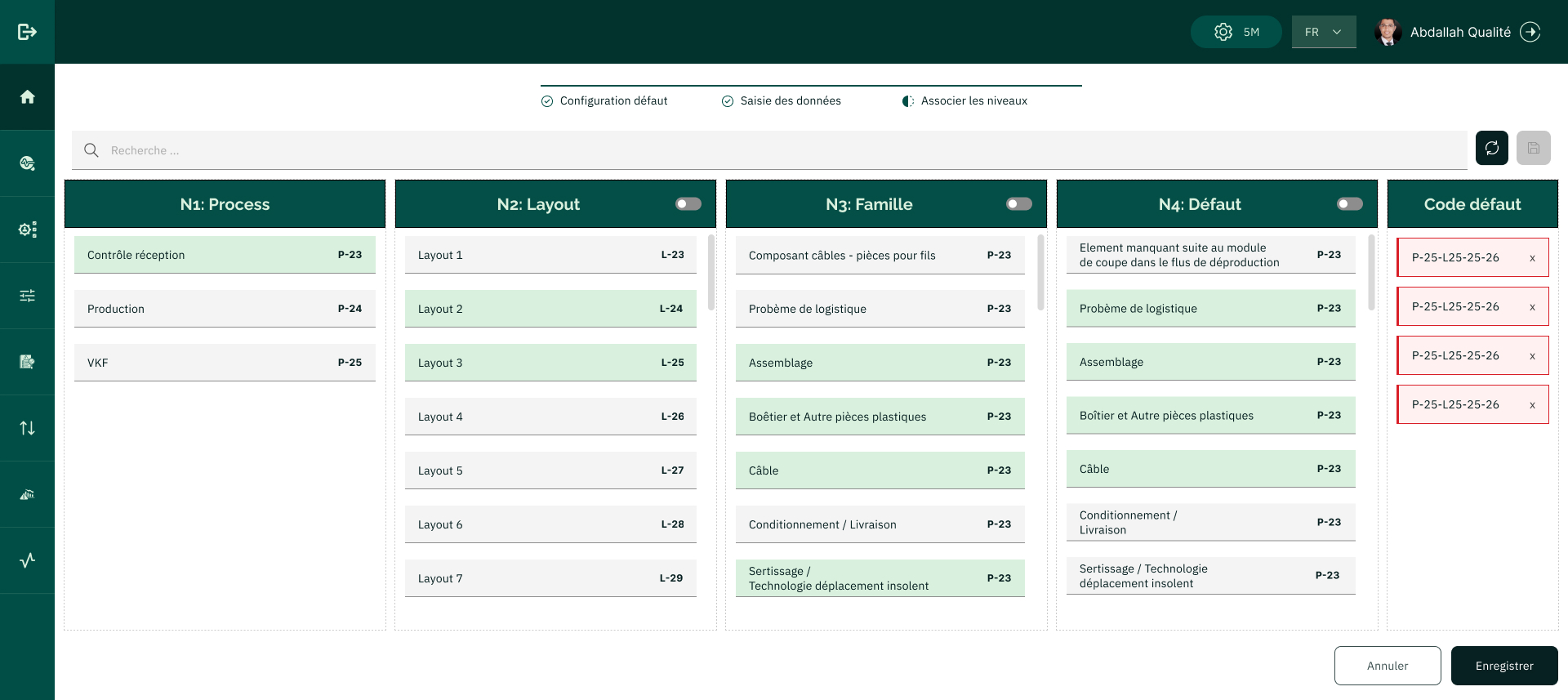Toggle the N2: Layout switch

(x=688, y=204)
